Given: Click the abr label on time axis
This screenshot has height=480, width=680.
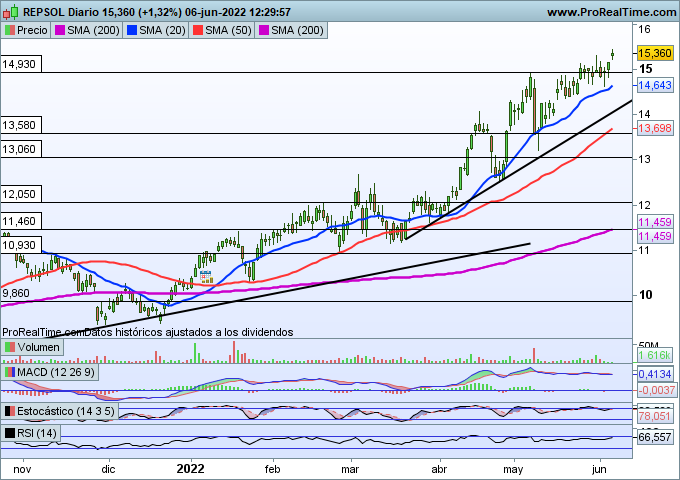Looking at the screenshot, I should [x=439, y=469].
